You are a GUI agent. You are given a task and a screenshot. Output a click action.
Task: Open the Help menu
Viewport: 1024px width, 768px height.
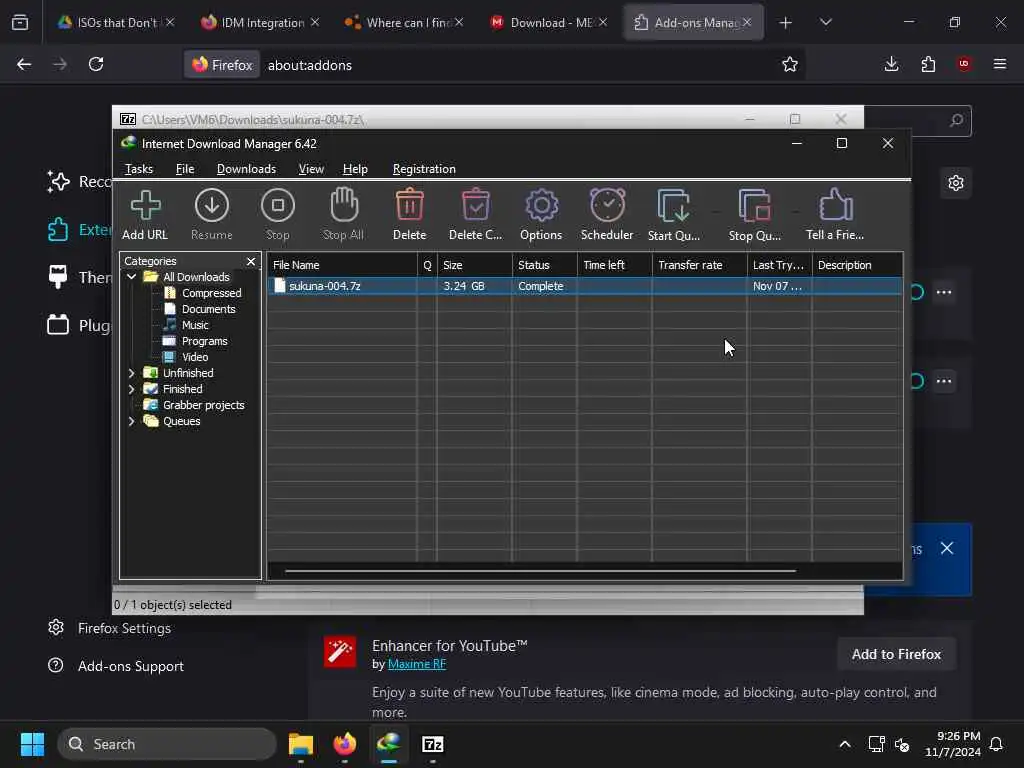coord(355,169)
